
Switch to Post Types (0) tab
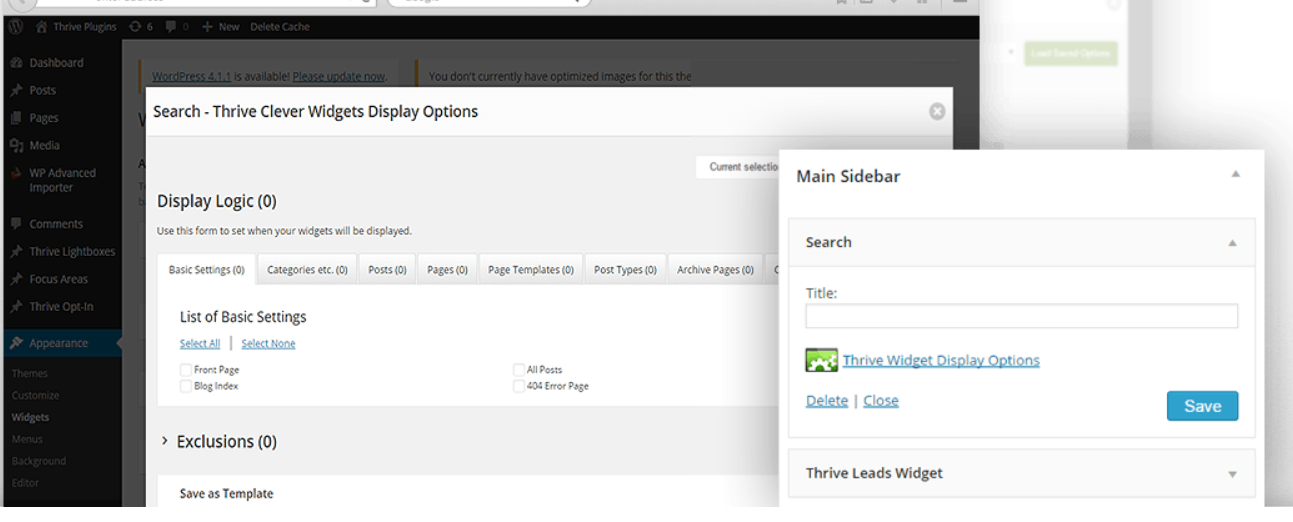[x=625, y=270]
